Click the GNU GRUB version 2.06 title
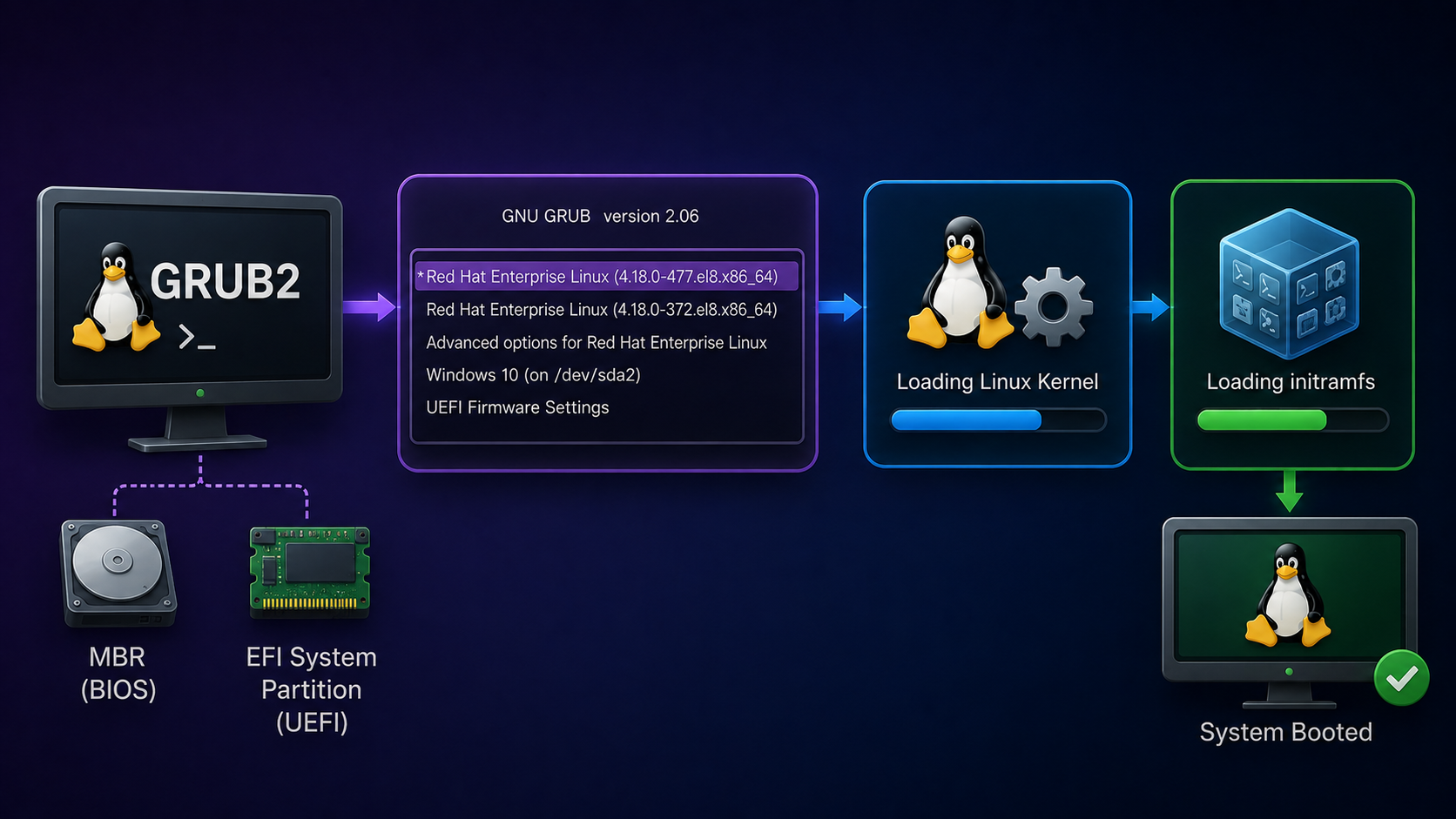Image resolution: width=1456 pixels, height=819 pixels. pyautogui.click(x=600, y=216)
